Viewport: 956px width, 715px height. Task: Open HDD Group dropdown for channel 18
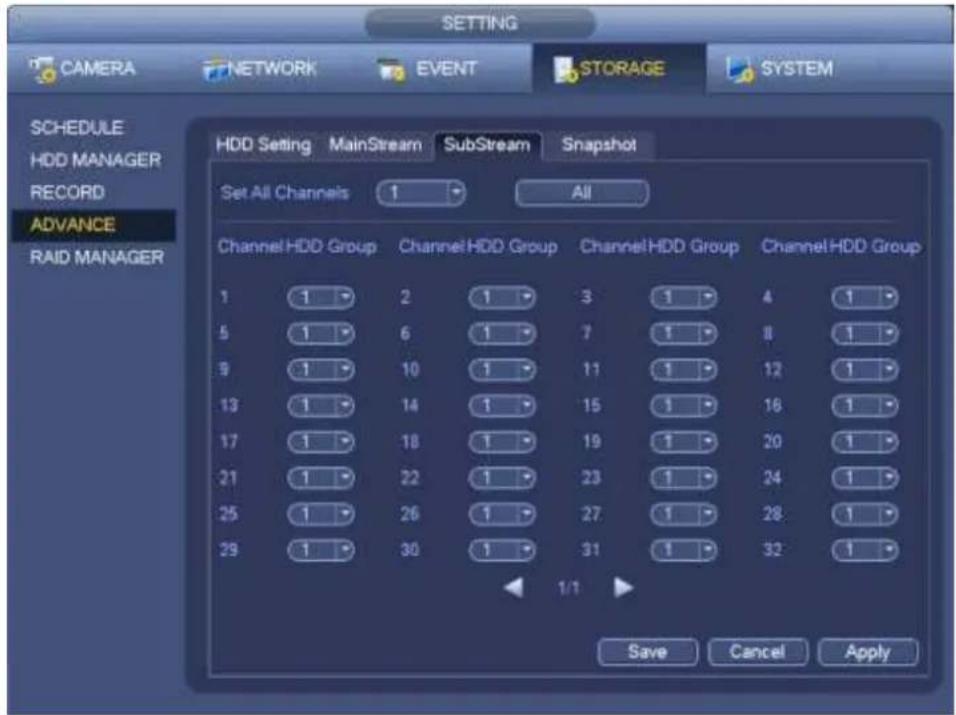[502, 442]
